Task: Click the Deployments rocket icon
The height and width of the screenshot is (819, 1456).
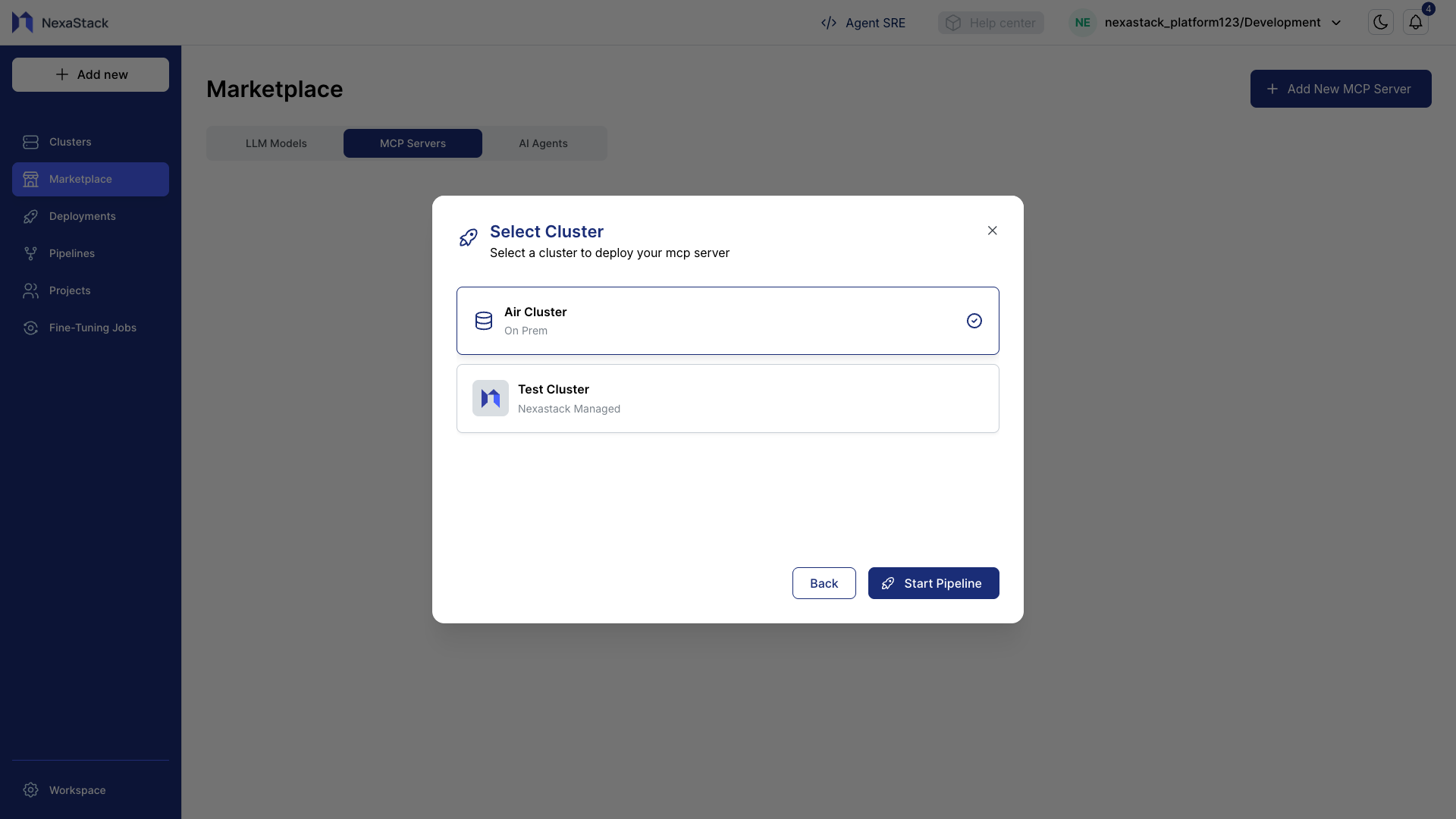Action: 30,217
